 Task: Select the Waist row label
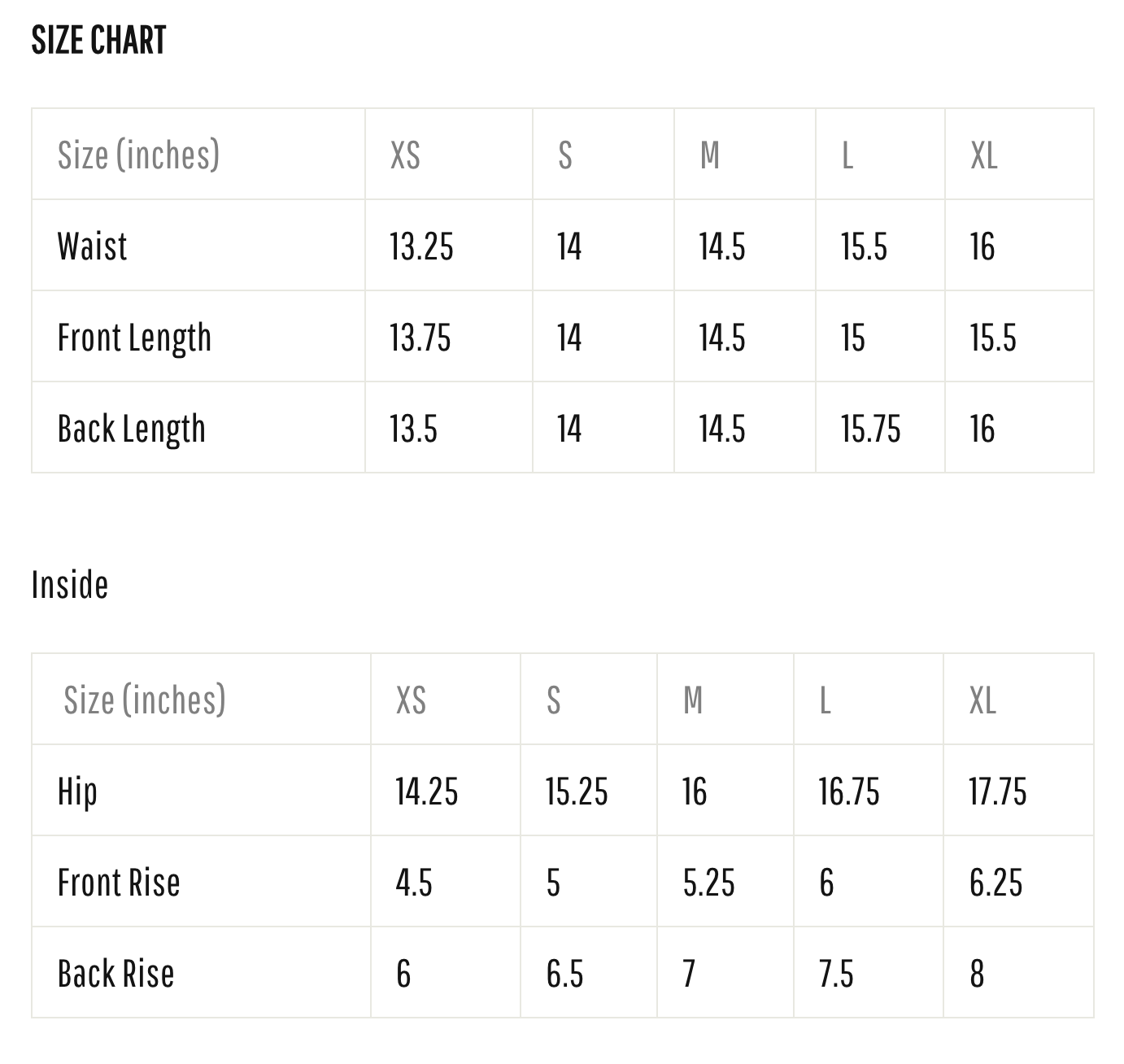[x=92, y=246]
